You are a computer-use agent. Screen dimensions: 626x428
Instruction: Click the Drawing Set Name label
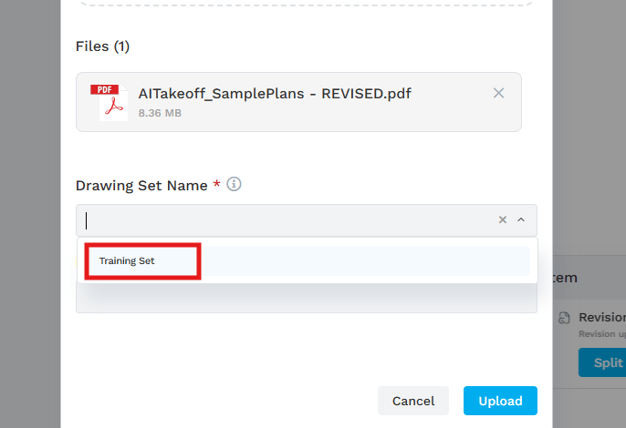click(x=141, y=185)
